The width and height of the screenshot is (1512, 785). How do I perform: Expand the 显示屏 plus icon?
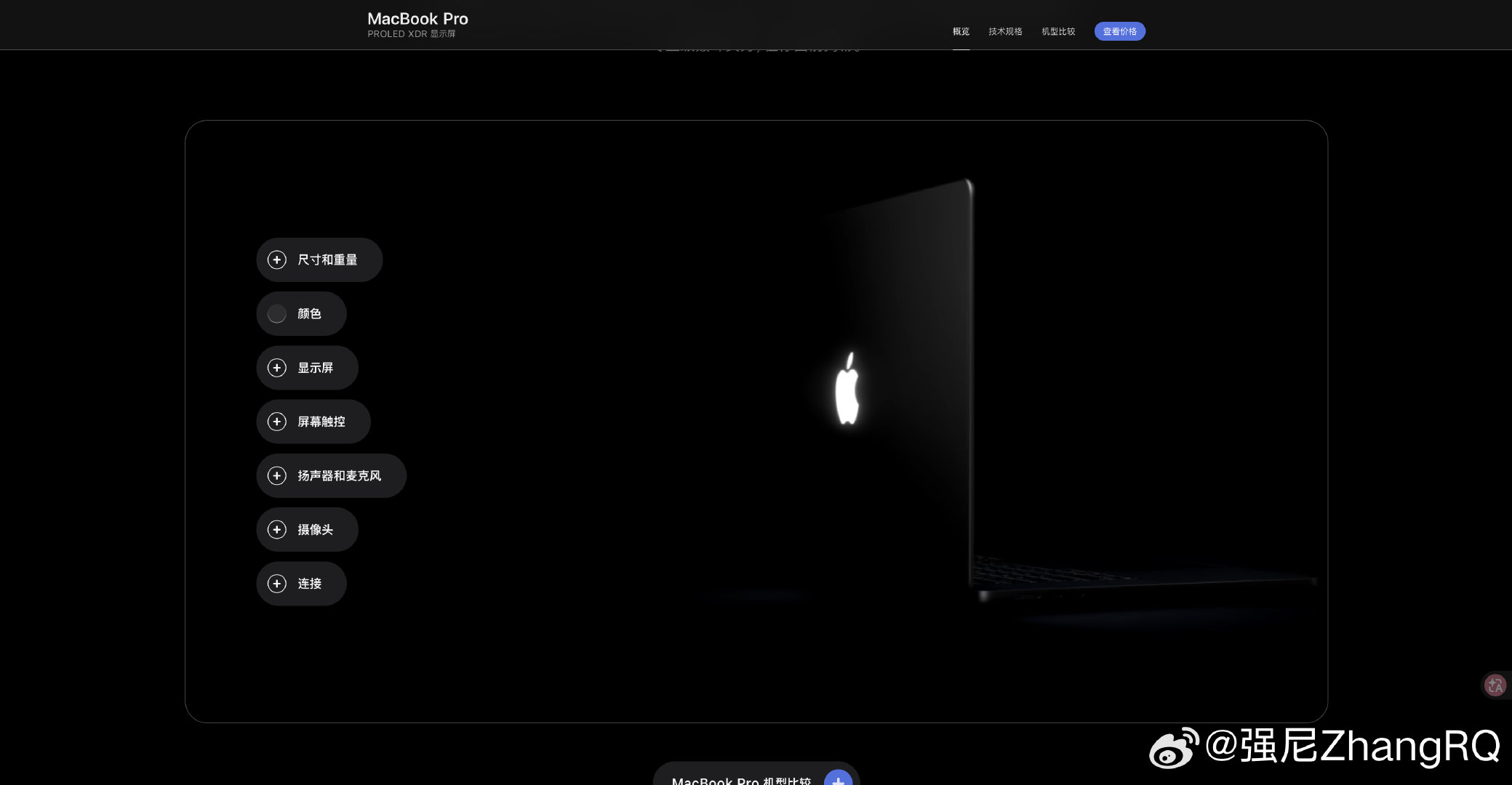point(277,368)
